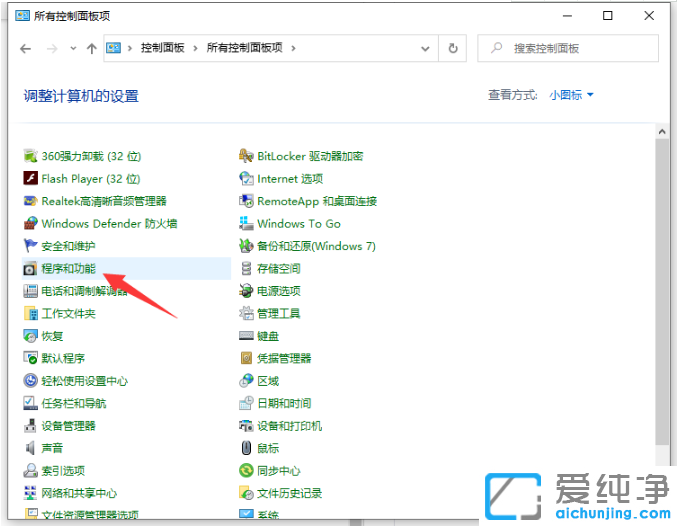Click 控制面板 in the address breadcrumb
The image size is (679, 526).
tap(165, 48)
